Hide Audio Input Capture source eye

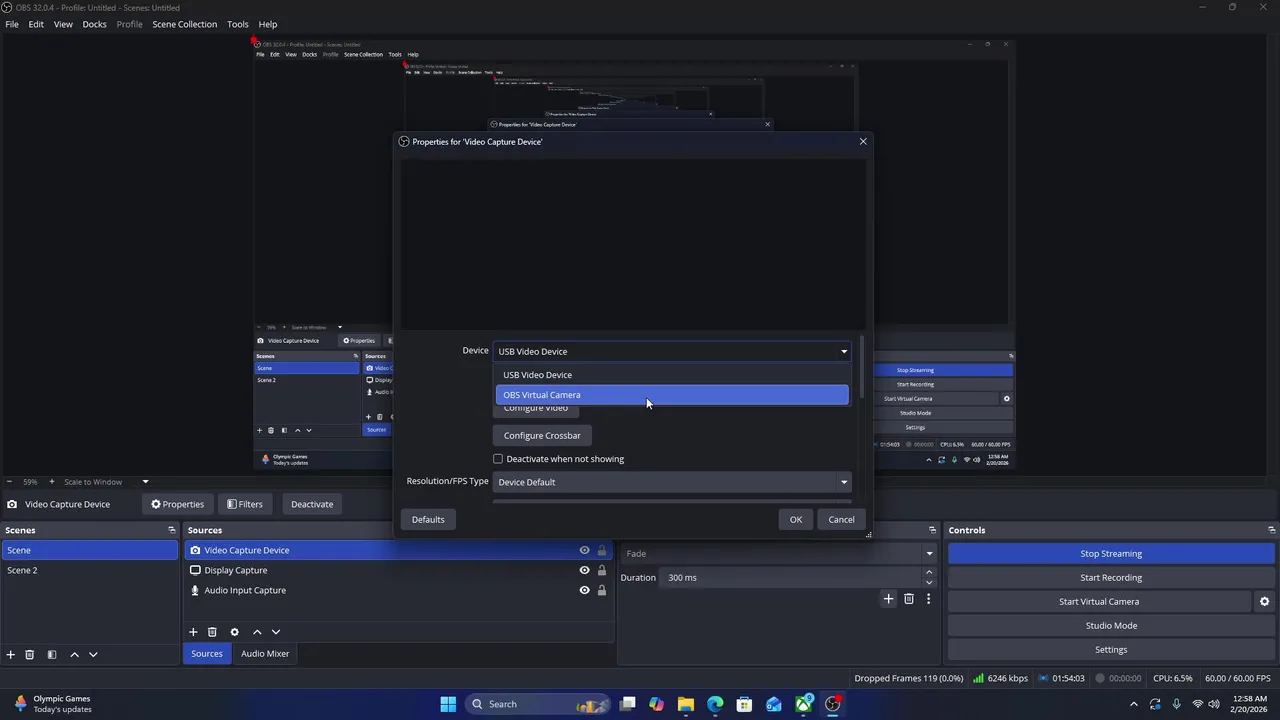coord(584,590)
